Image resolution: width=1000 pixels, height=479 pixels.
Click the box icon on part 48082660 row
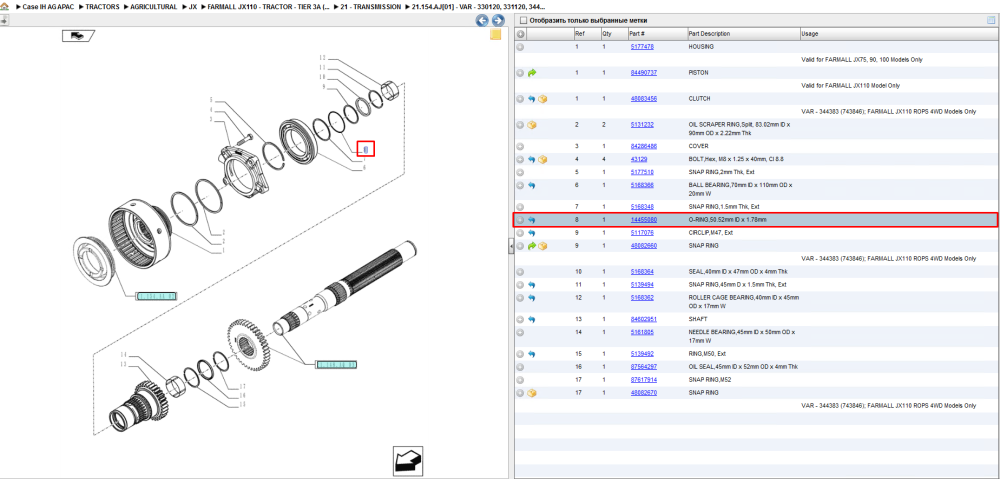tap(543, 246)
